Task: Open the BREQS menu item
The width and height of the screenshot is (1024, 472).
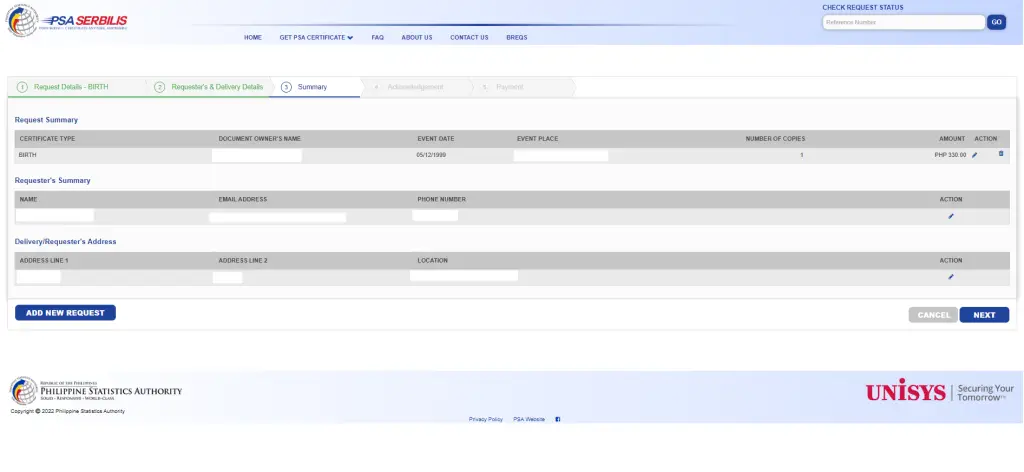Action: point(517,38)
